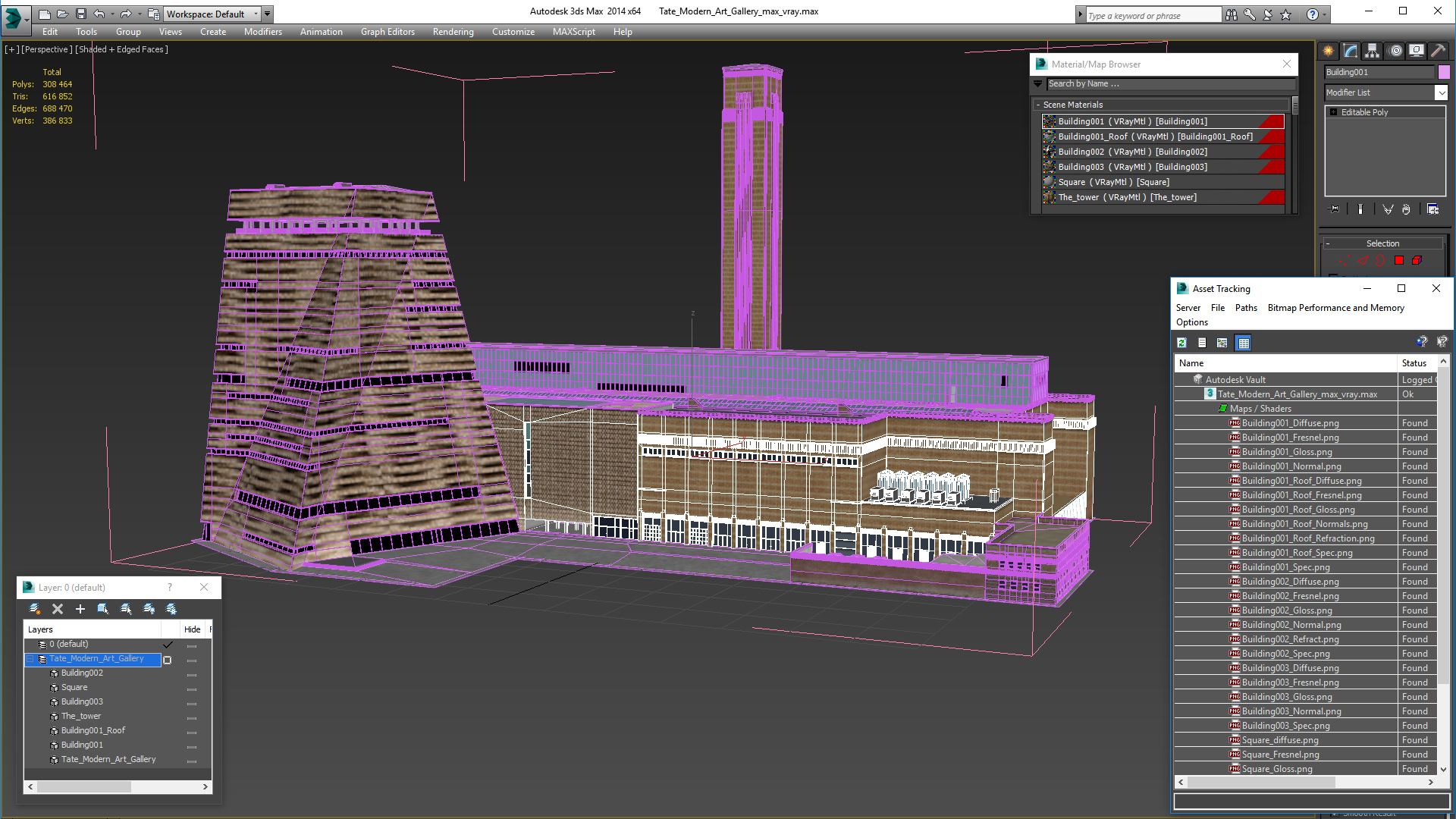Open the Modifier List dropdown
The height and width of the screenshot is (819, 1456).
tap(1441, 93)
